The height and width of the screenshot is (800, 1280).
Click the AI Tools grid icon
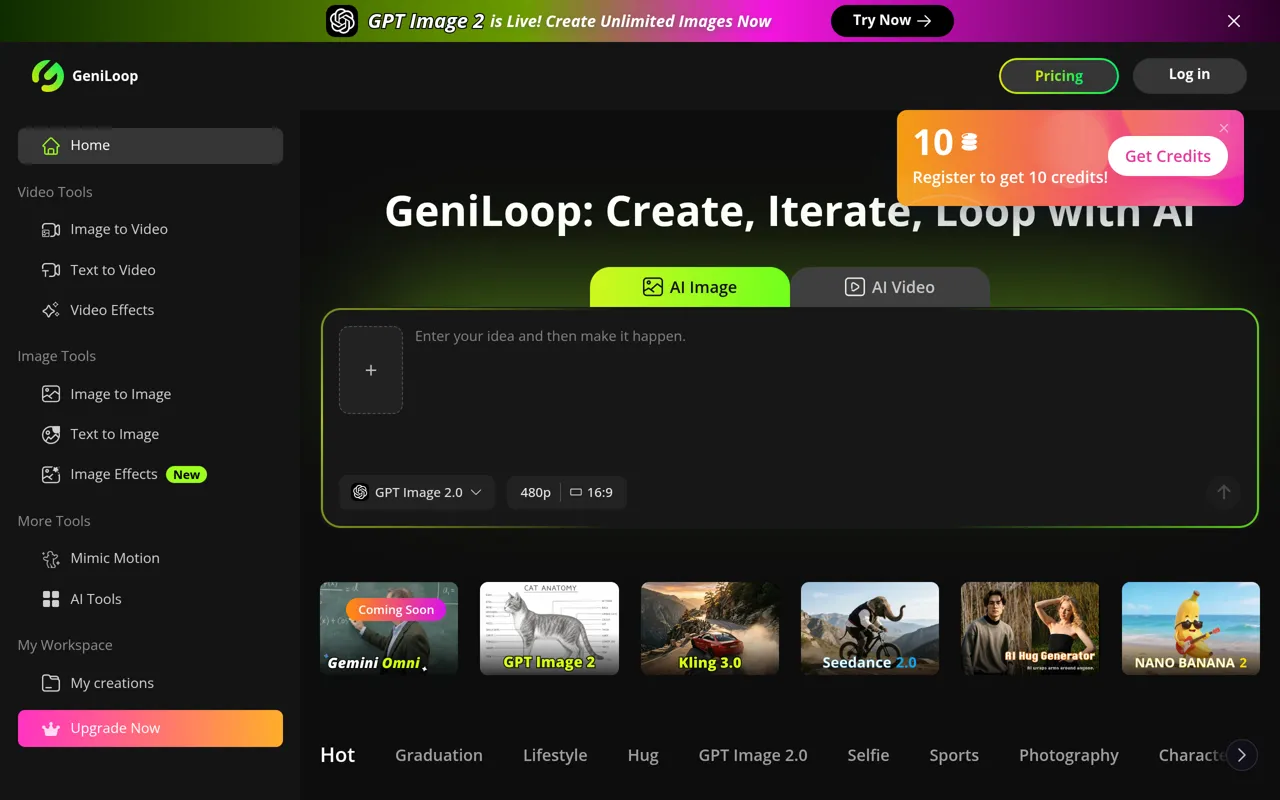pos(51,599)
